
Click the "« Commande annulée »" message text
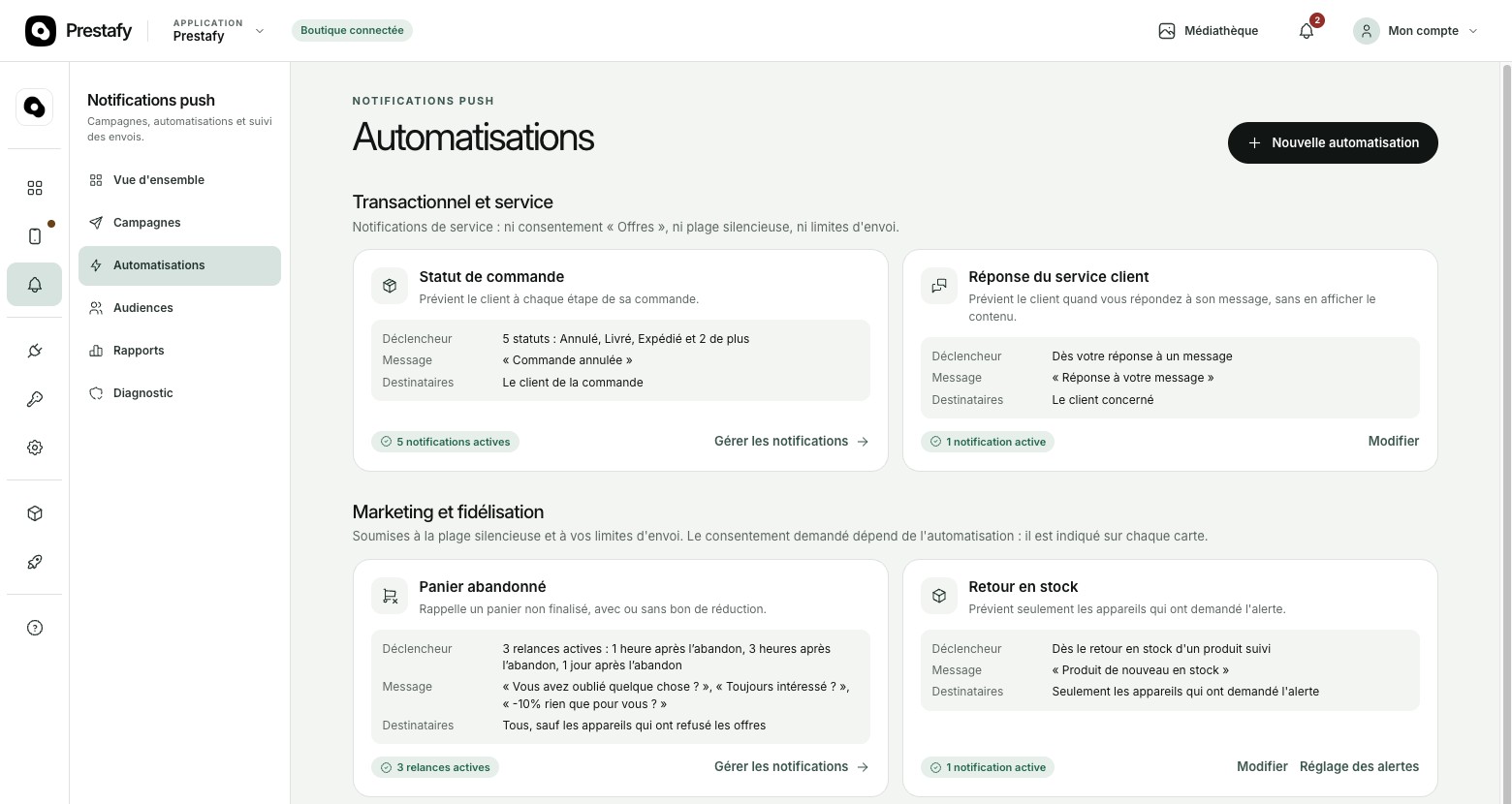pos(567,360)
